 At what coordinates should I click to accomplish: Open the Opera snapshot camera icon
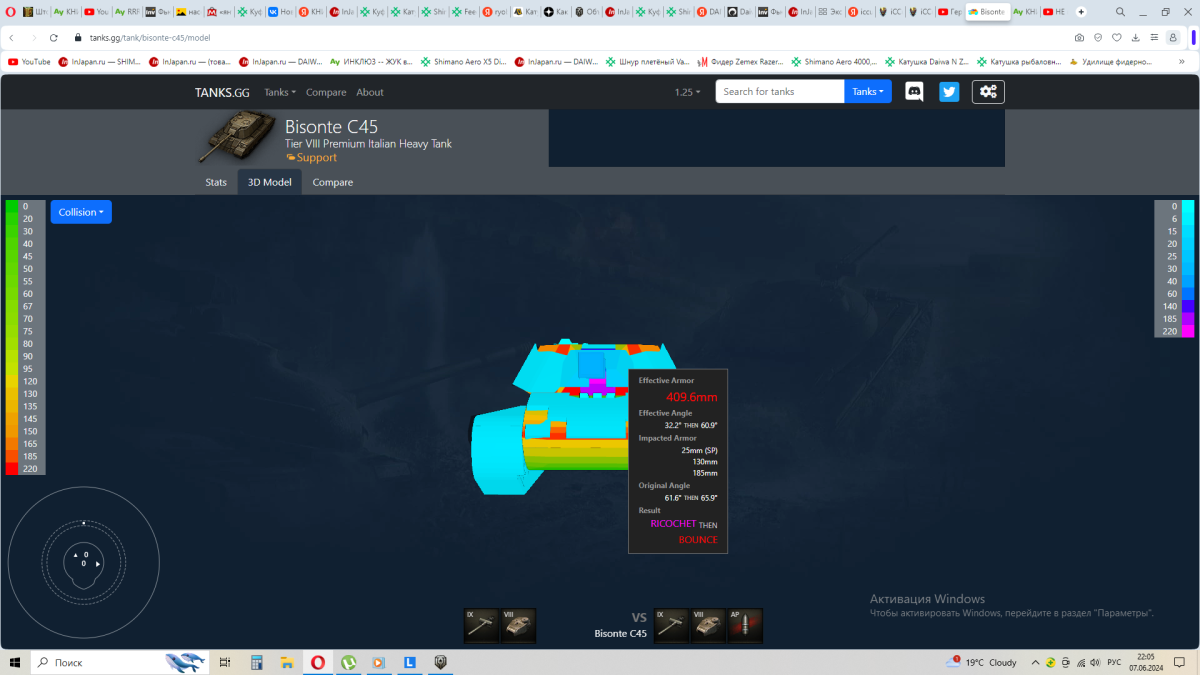pos(1079,37)
